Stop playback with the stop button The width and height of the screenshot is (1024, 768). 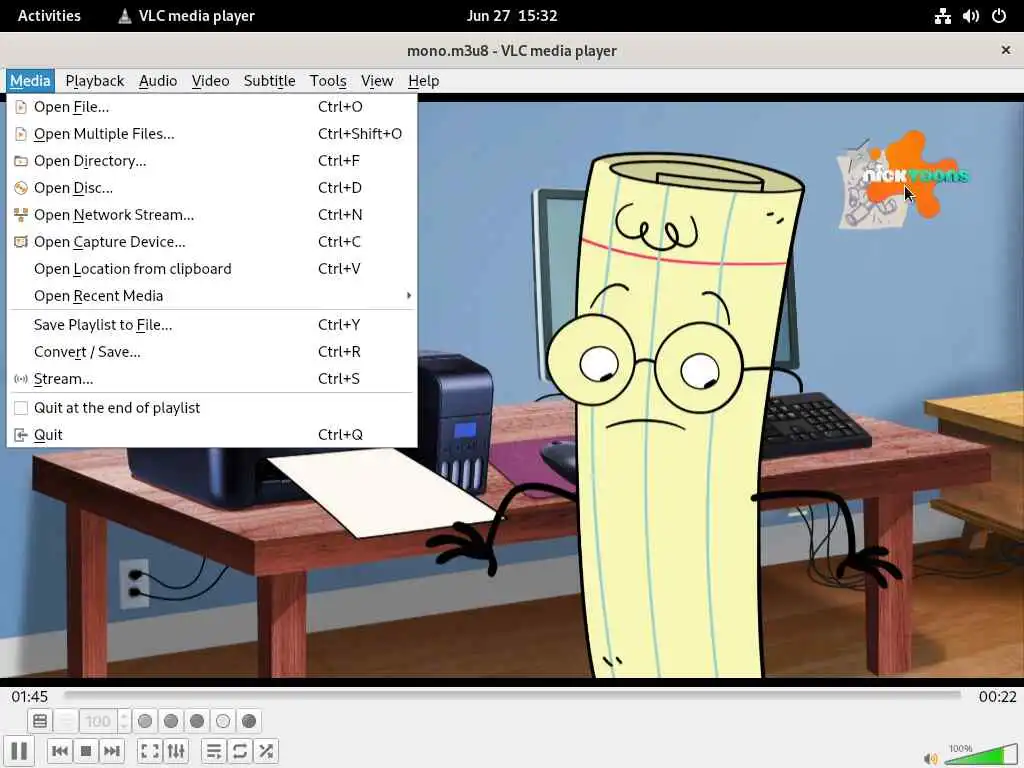point(86,750)
